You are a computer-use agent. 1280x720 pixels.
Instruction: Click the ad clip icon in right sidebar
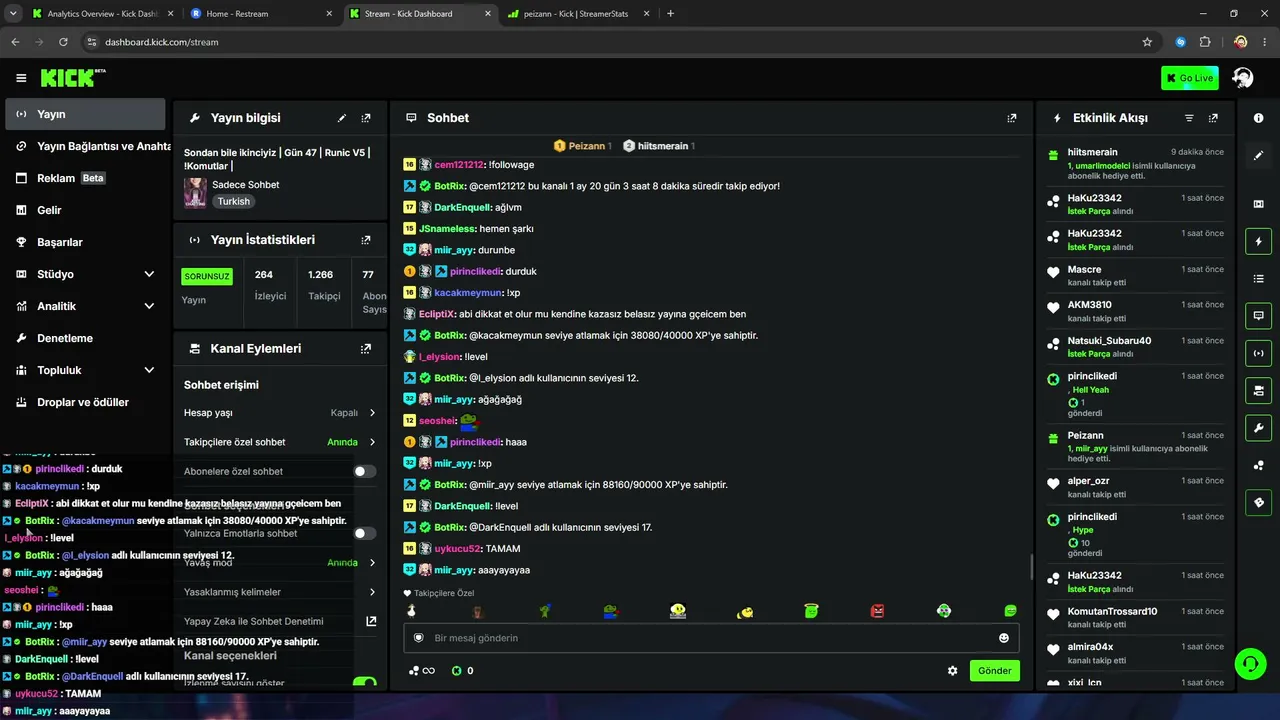[1258, 204]
